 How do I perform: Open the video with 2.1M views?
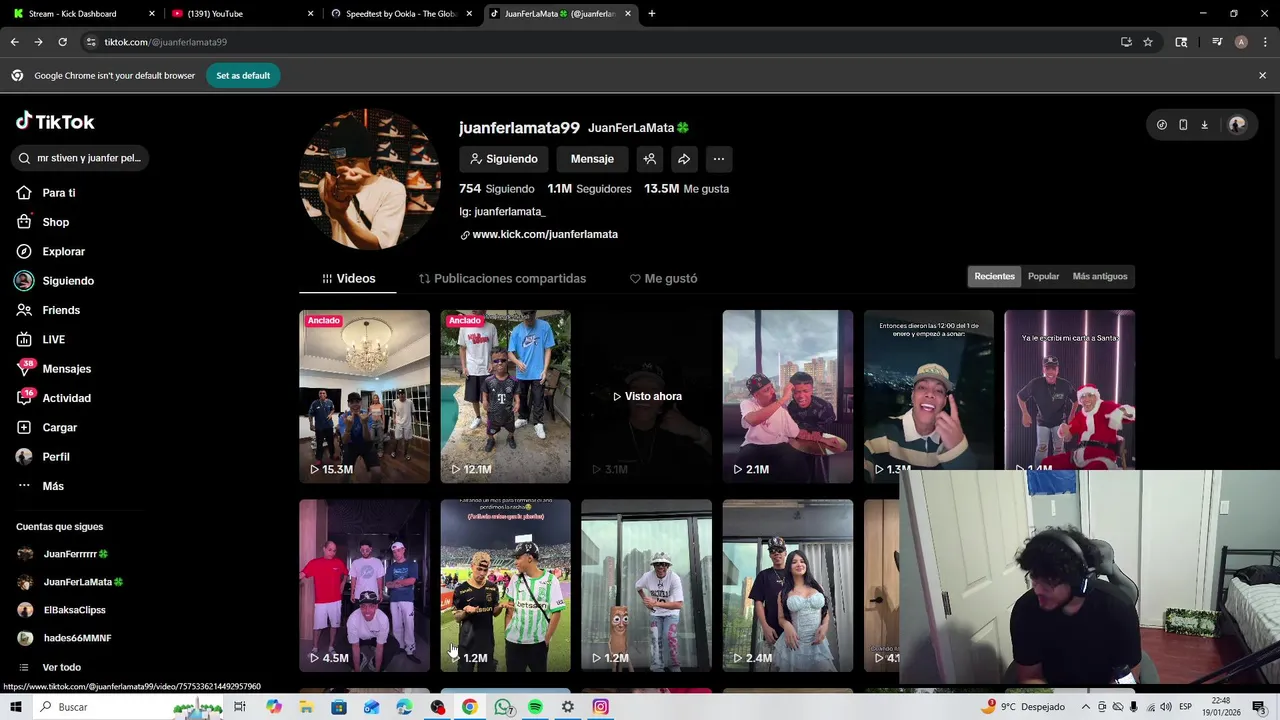788,396
